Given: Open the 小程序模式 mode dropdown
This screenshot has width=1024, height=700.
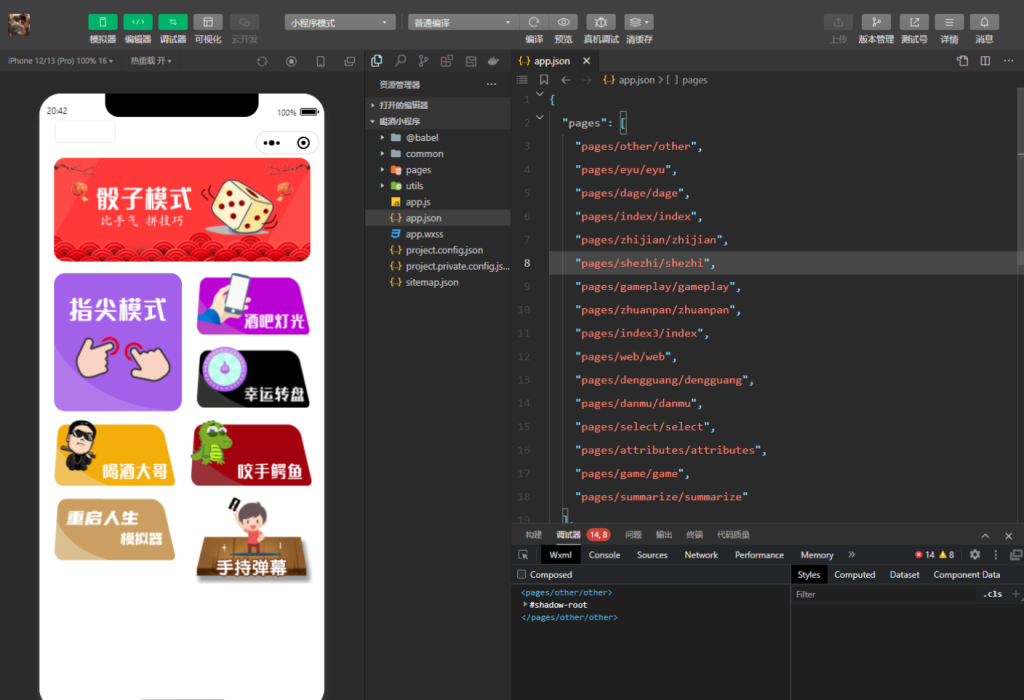Looking at the screenshot, I should point(340,22).
